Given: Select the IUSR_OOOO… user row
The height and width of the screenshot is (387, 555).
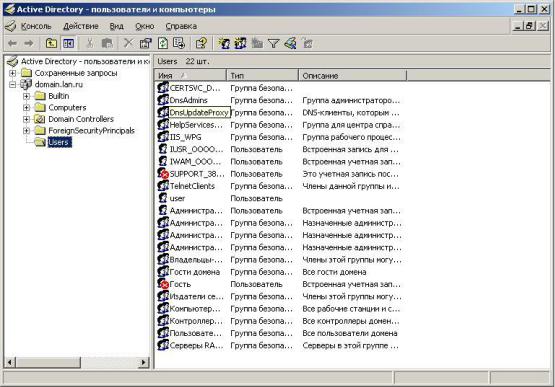Looking at the screenshot, I should (279, 149).
